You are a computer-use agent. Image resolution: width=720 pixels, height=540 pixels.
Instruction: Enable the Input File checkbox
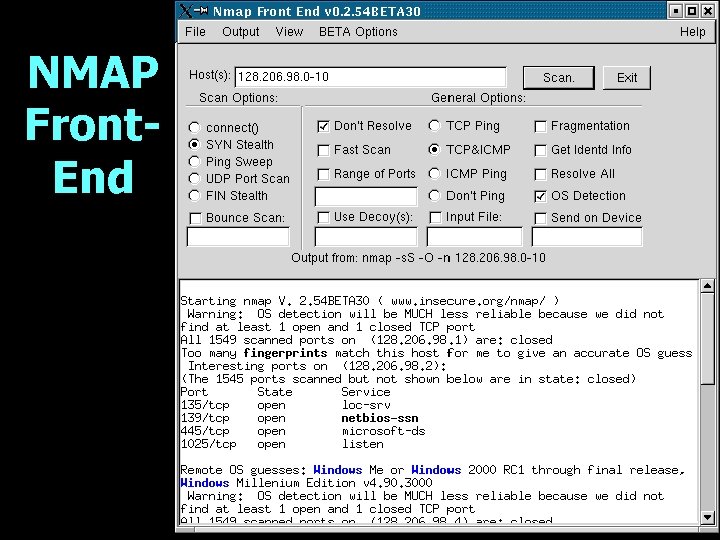coord(435,217)
